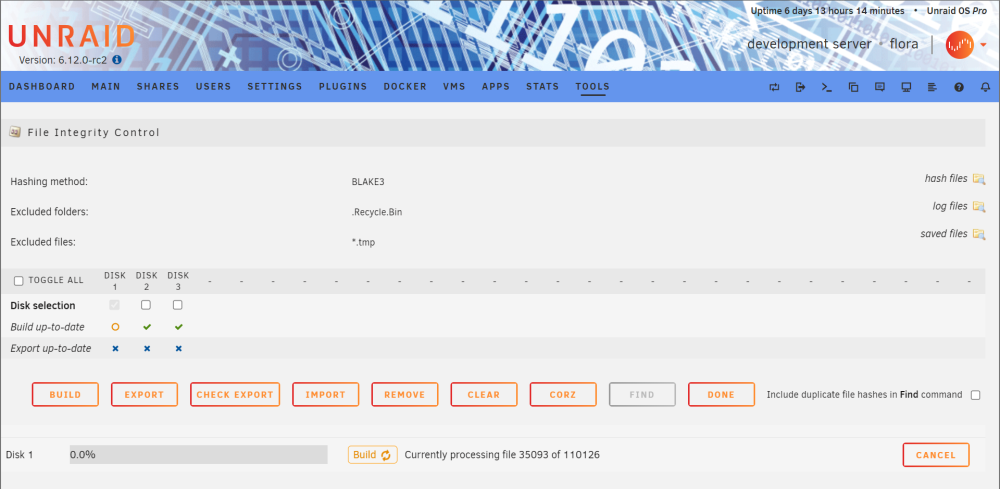
Task: Click the Clear button
Action: tap(483, 395)
